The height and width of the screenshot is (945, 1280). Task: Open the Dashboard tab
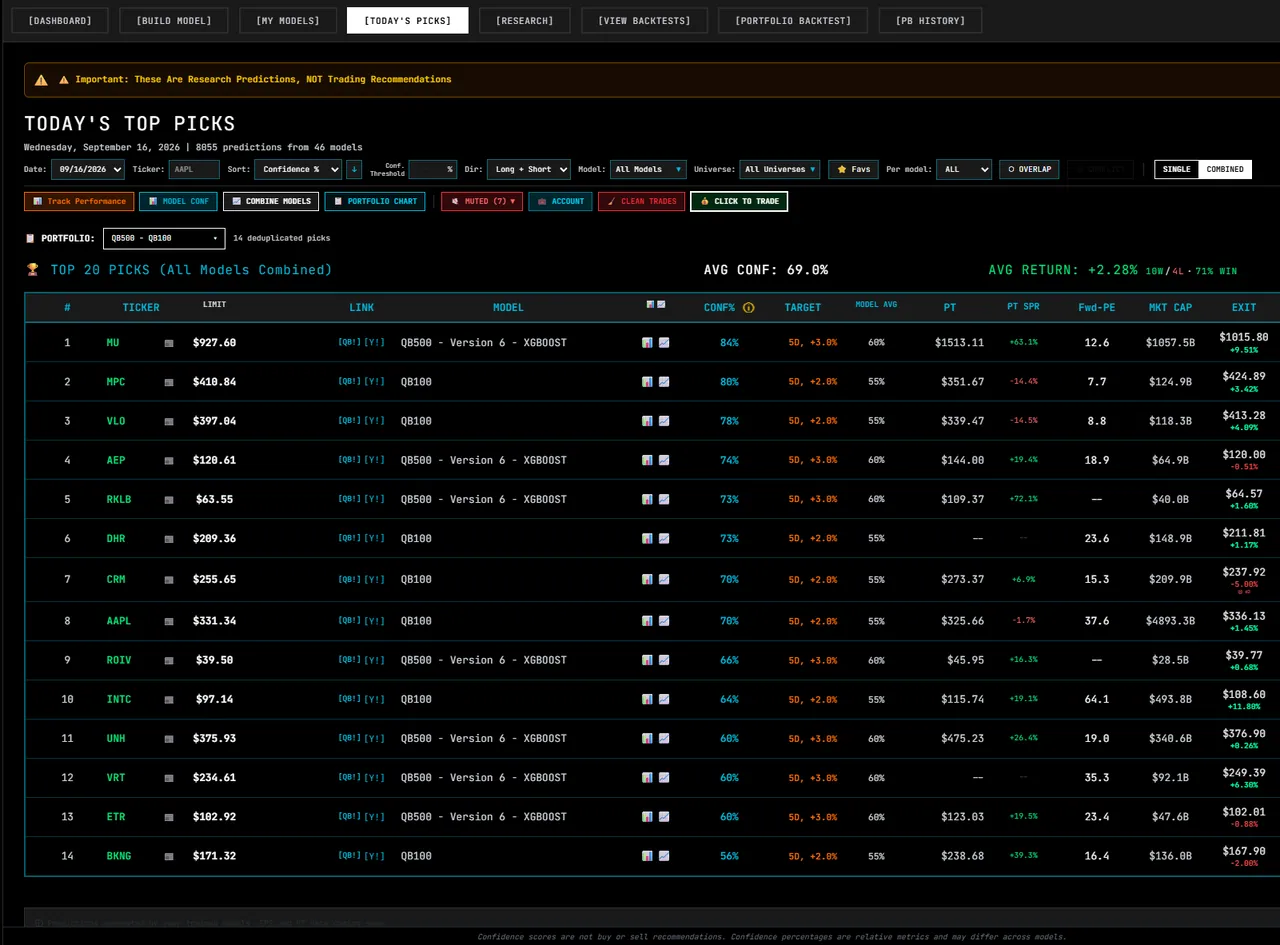[60, 20]
